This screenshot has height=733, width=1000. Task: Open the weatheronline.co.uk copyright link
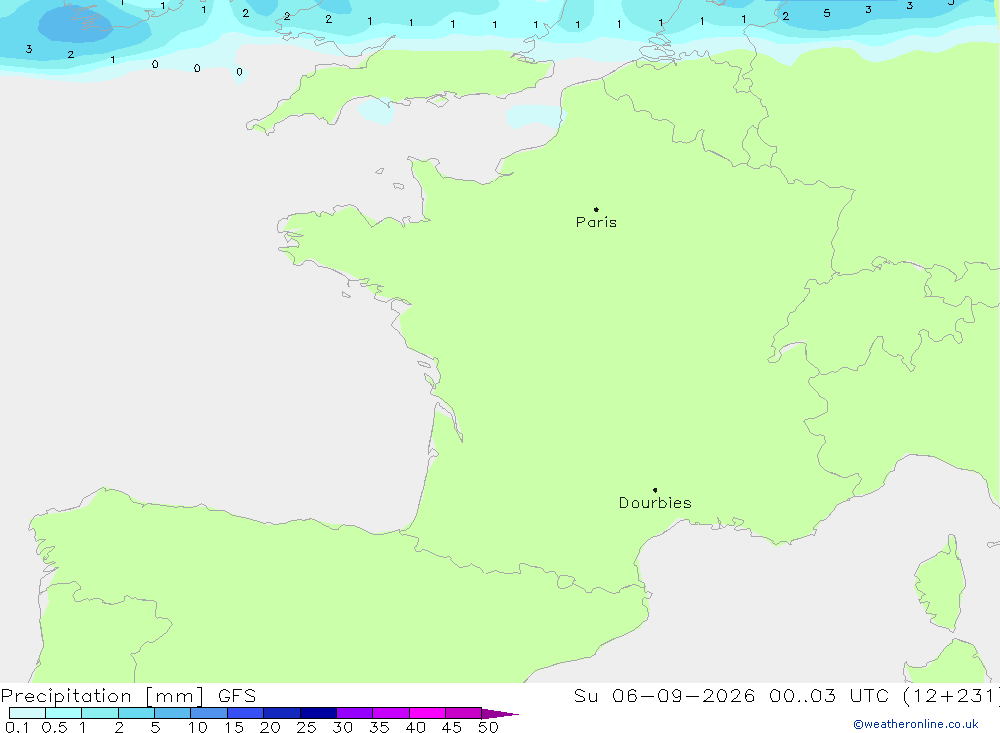coord(916,724)
